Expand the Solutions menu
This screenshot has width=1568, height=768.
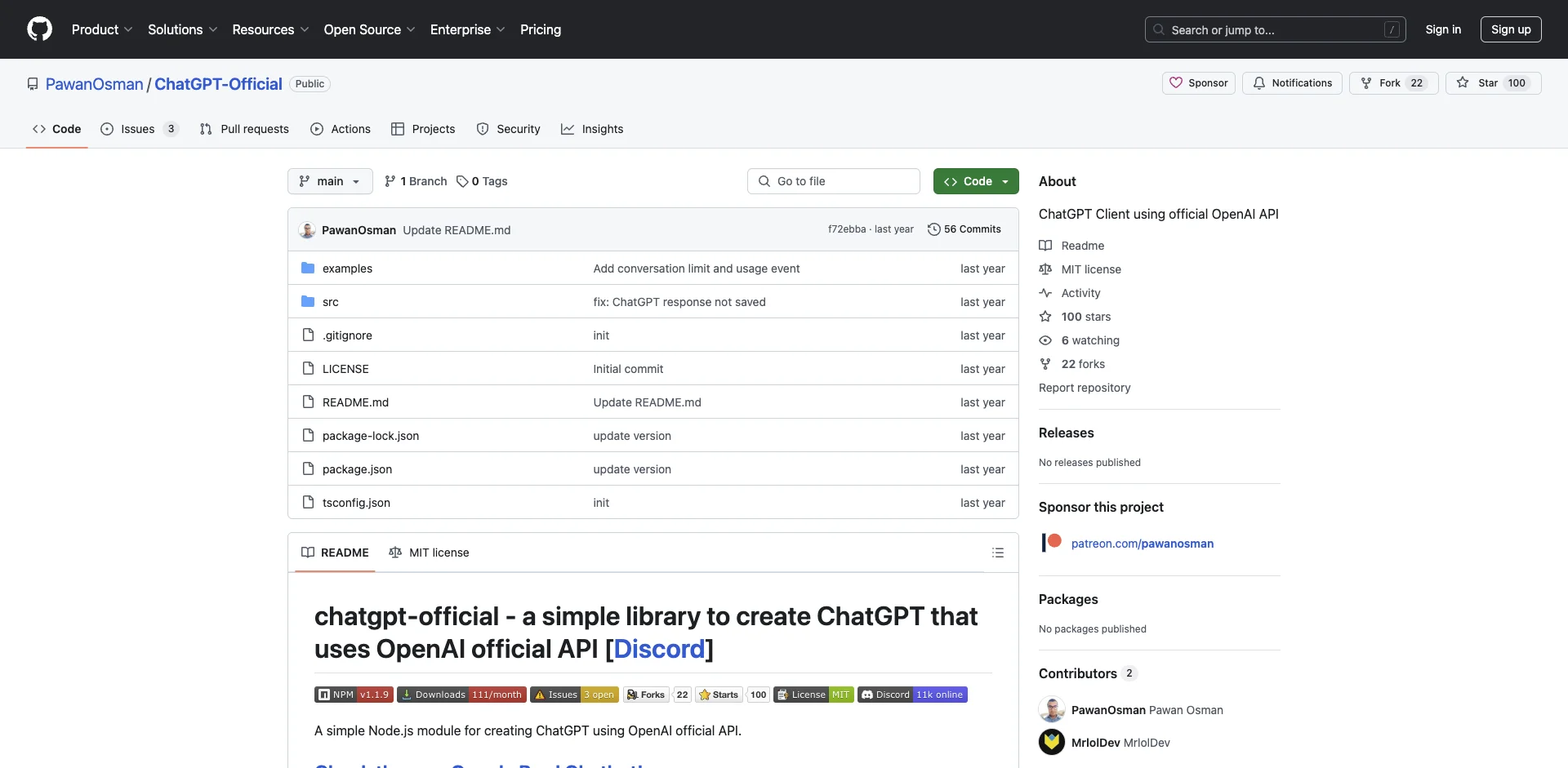click(182, 29)
